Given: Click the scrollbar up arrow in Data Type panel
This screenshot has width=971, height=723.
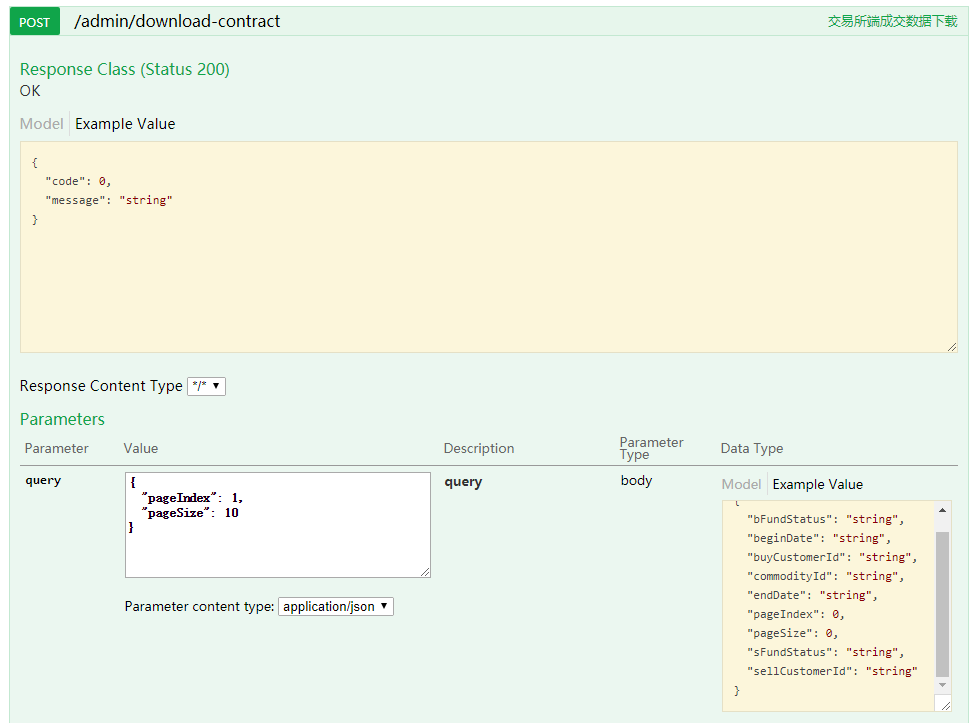Looking at the screenshot, I should tap(940, 511).
